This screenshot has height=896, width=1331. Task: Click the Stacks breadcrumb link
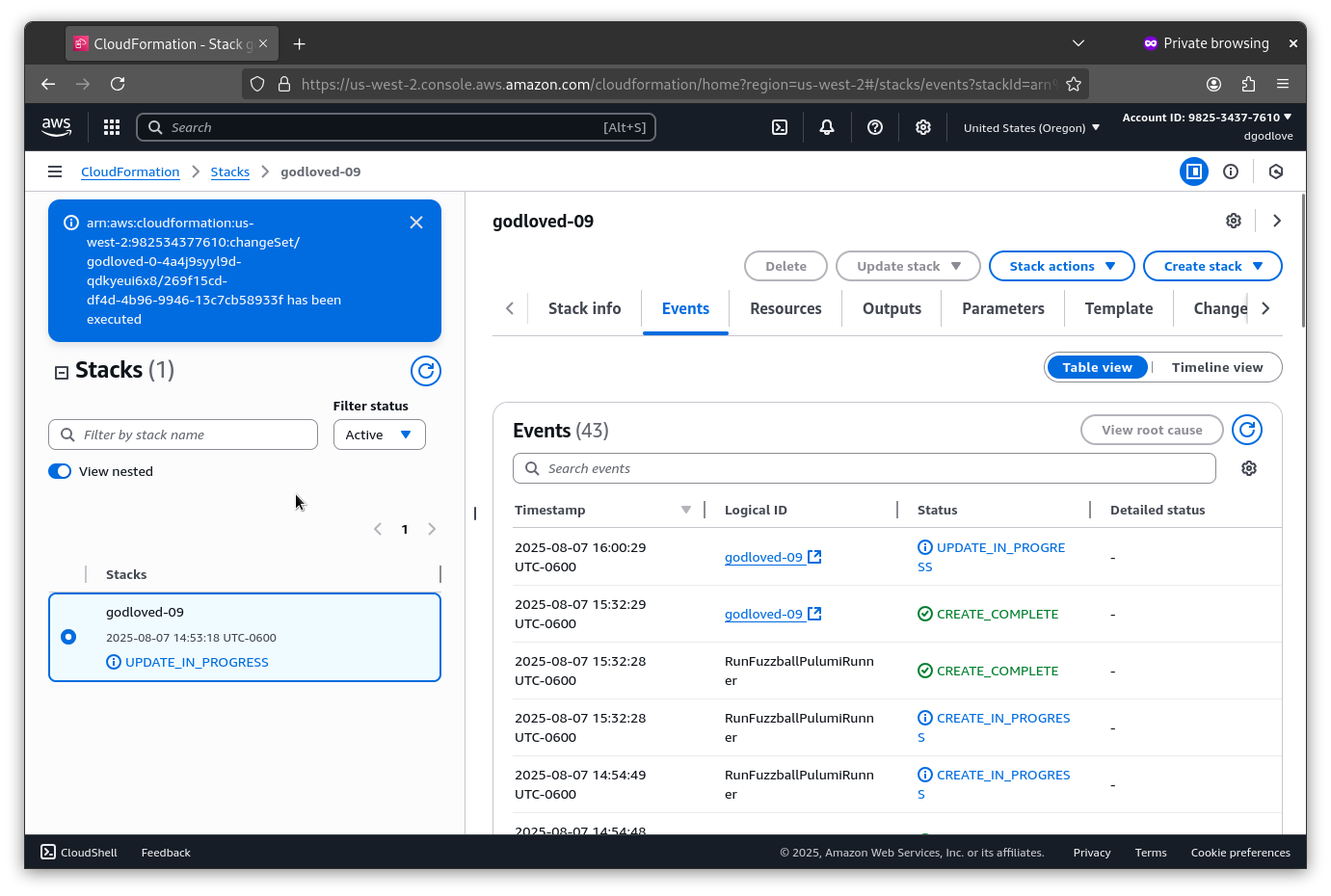229,171
